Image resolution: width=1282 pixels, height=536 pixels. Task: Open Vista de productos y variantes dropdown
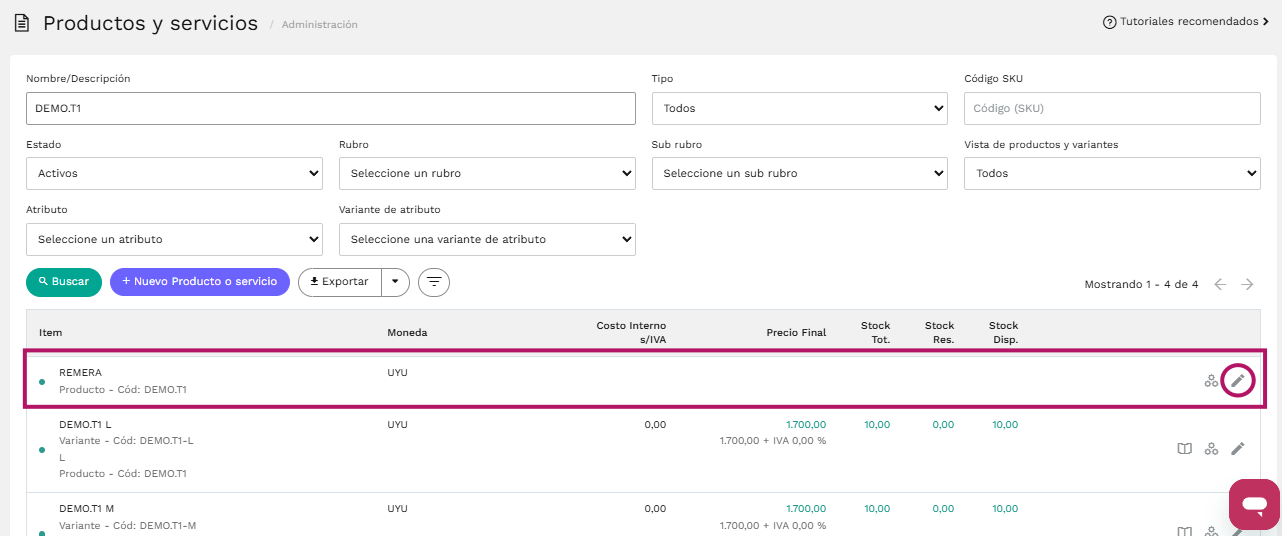point(1112,173)
